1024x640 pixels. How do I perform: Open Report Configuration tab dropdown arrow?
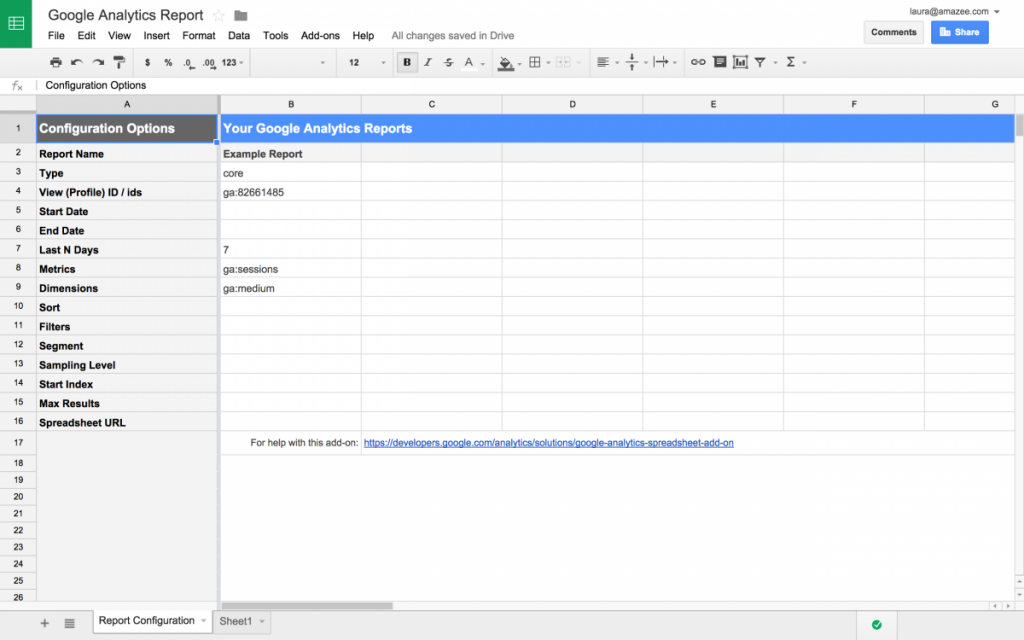click(204, 621)
